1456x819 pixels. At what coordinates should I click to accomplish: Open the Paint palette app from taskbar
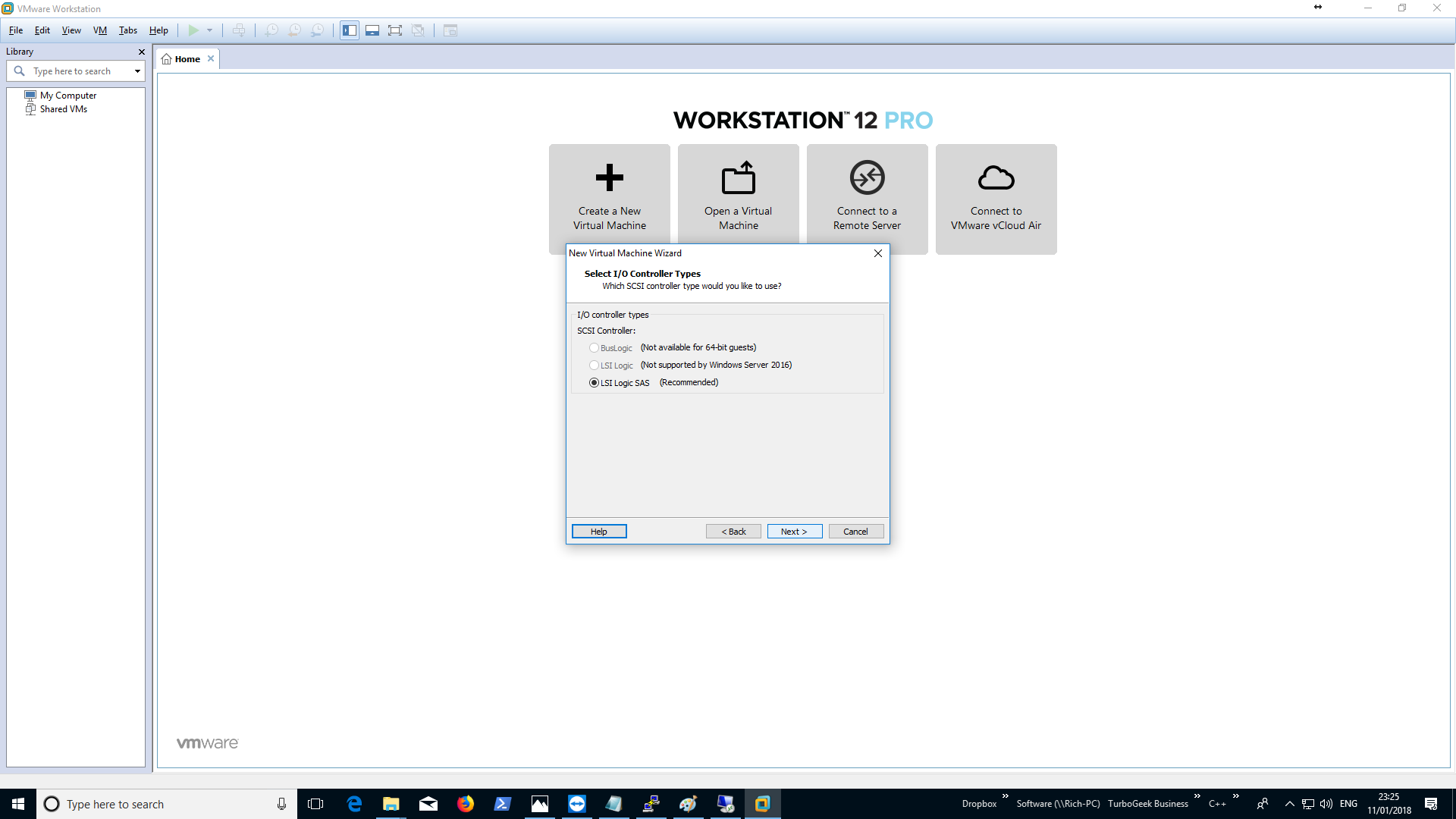click(689, 804)
